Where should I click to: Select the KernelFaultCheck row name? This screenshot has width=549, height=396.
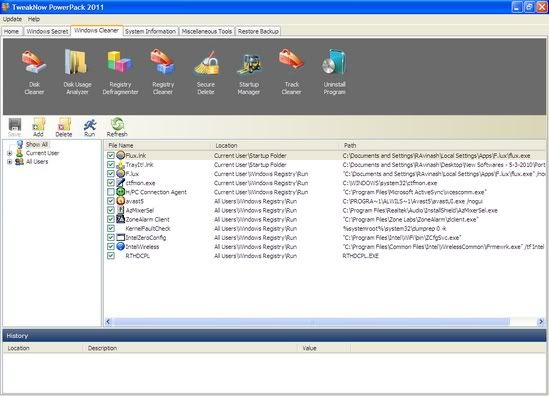148,228
